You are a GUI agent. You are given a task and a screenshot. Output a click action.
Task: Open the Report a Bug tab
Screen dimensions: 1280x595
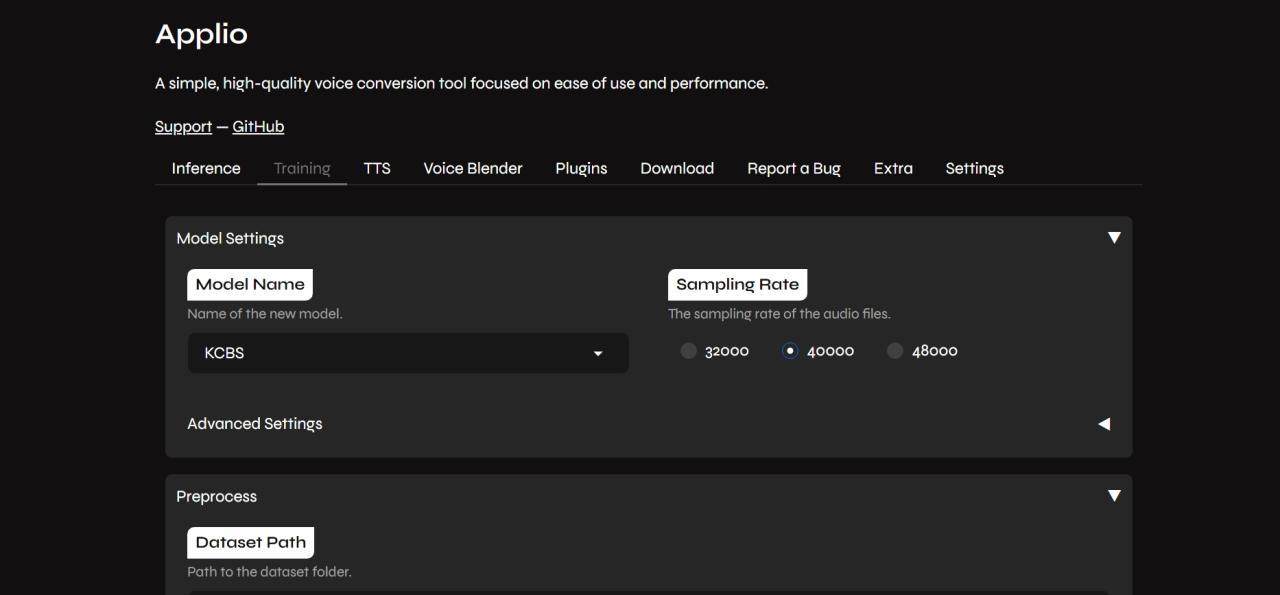point(794,168)
